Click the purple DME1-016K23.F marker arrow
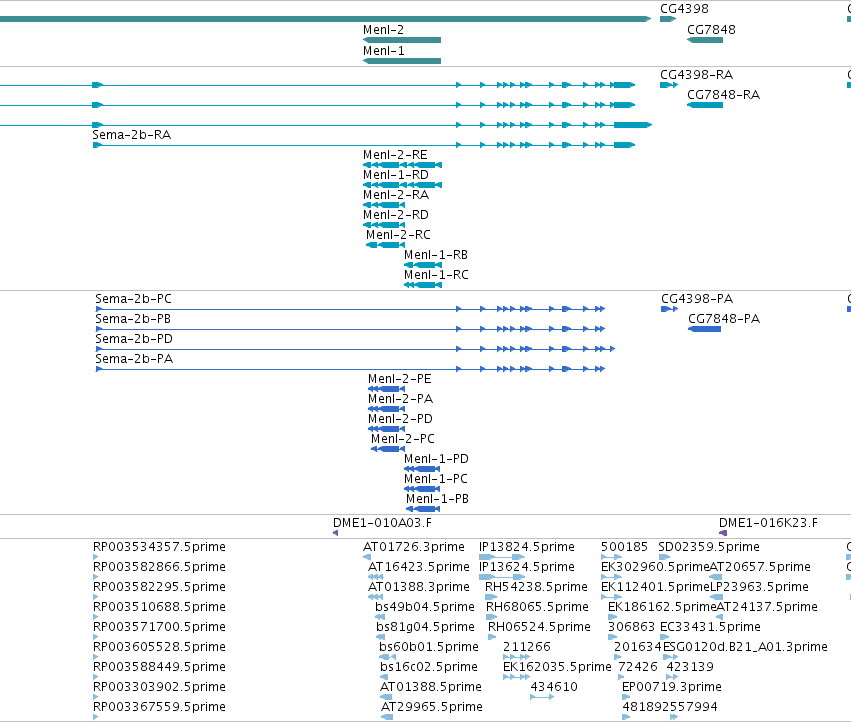851x722 pixels. (722, 533)
